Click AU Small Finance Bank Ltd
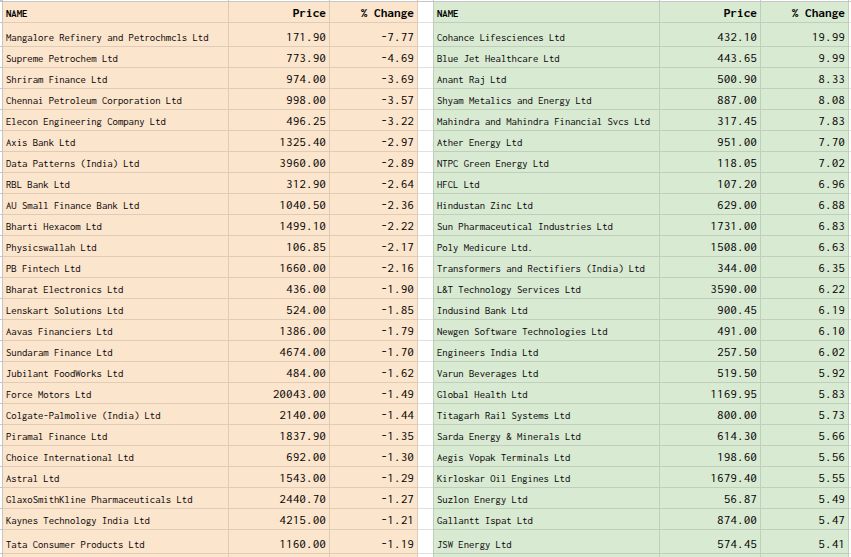Image resolution: width=851 pixels, height=557 pixels. click(x=72, y=206)
